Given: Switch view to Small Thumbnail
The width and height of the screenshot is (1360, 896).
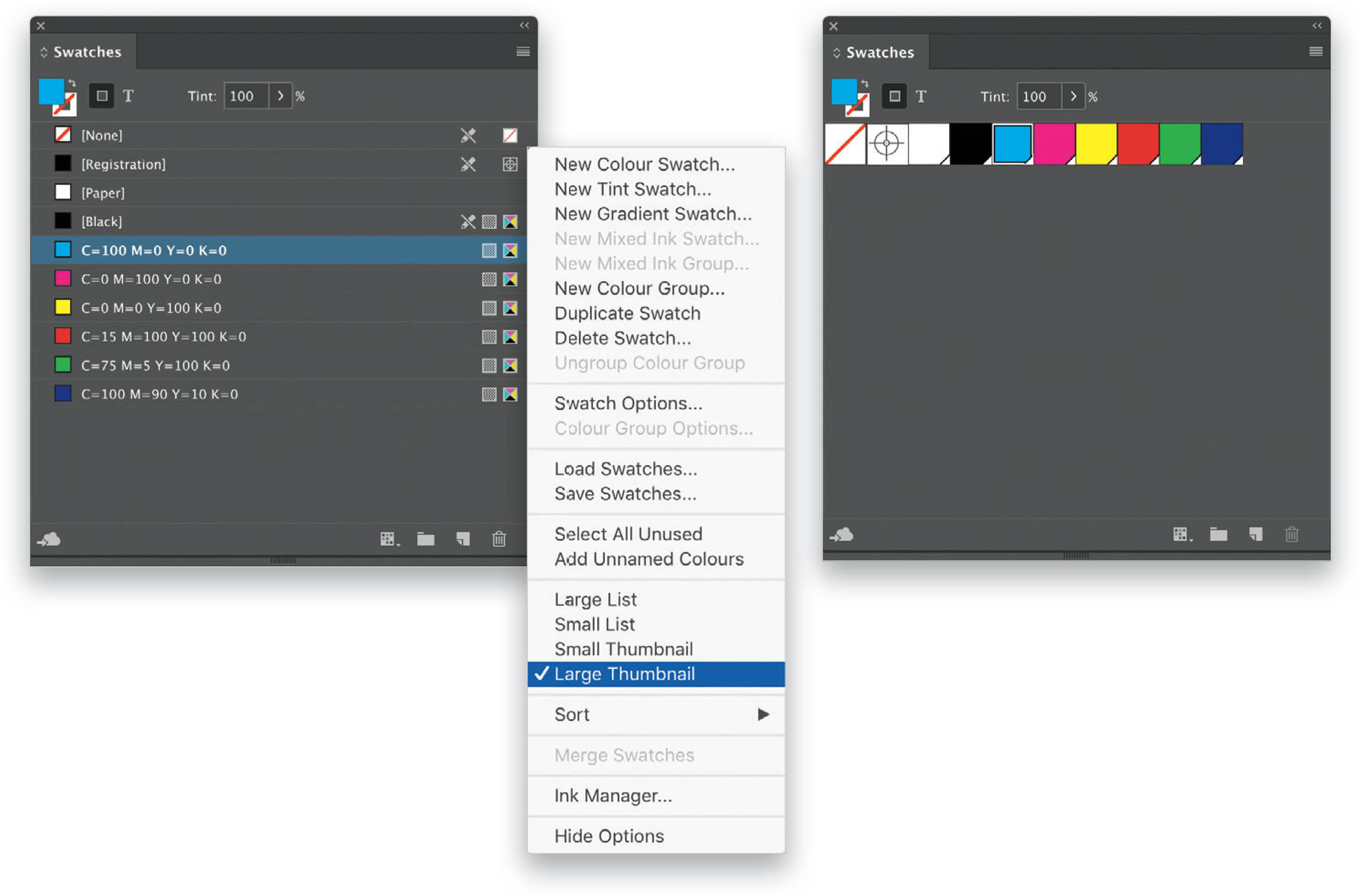Looking at the screenshot, I should point(656,650).
